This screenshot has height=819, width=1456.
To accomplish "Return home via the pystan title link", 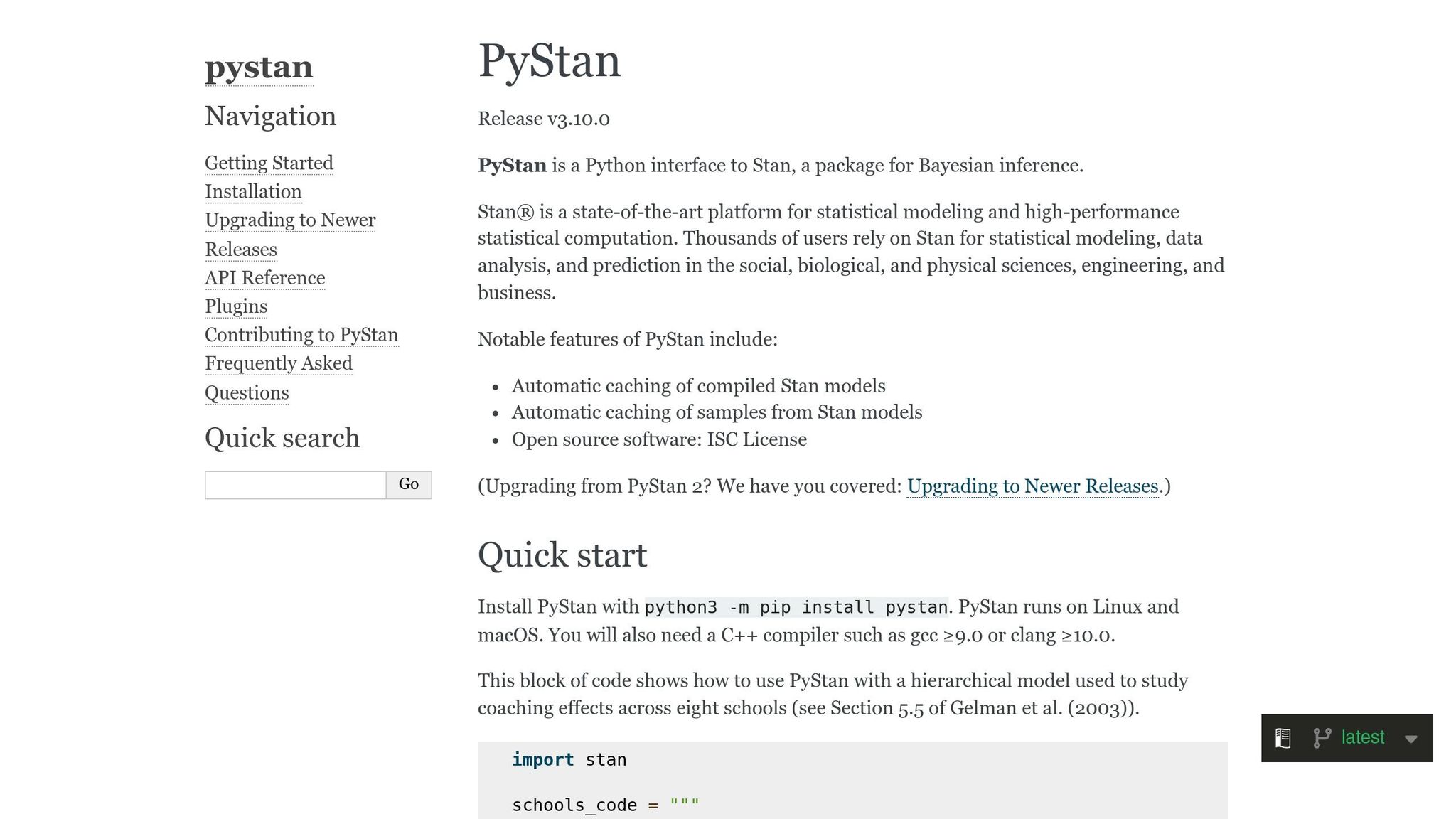I will point(258,67).
